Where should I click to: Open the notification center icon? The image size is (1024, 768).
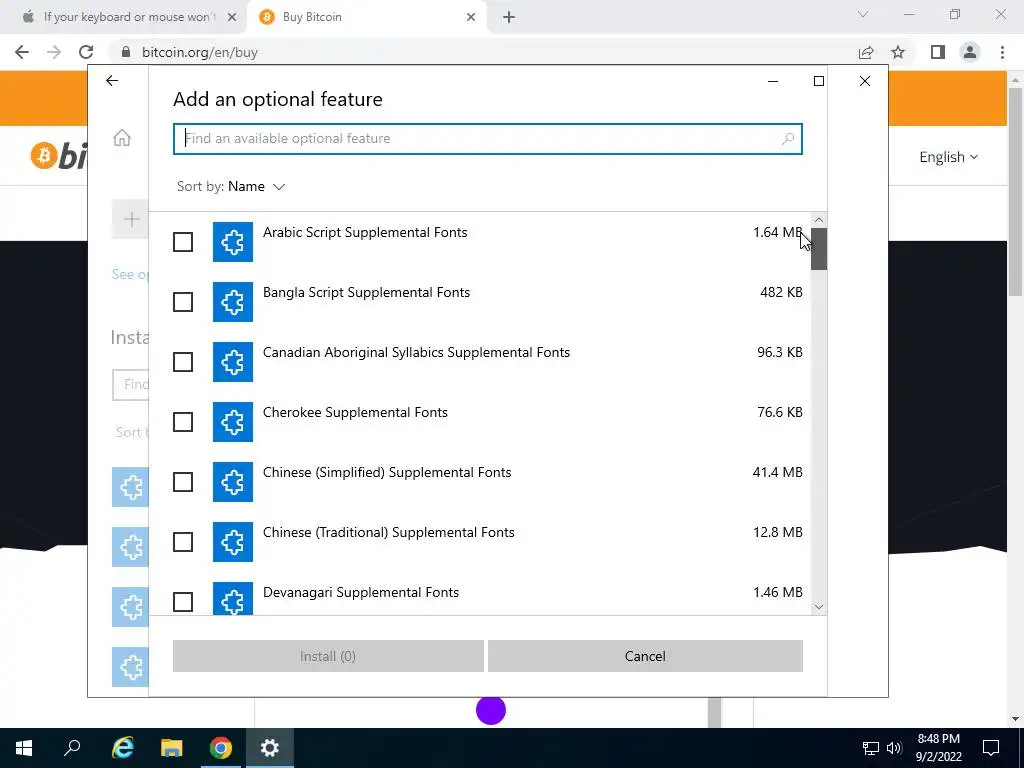(x=991, y=748)
